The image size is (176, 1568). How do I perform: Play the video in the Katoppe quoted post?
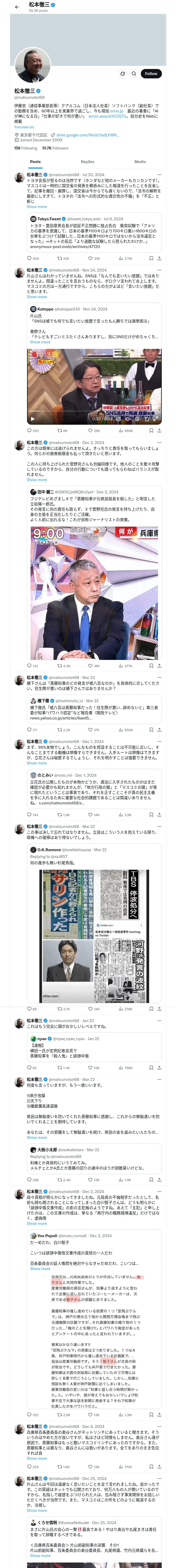(33, 418)
